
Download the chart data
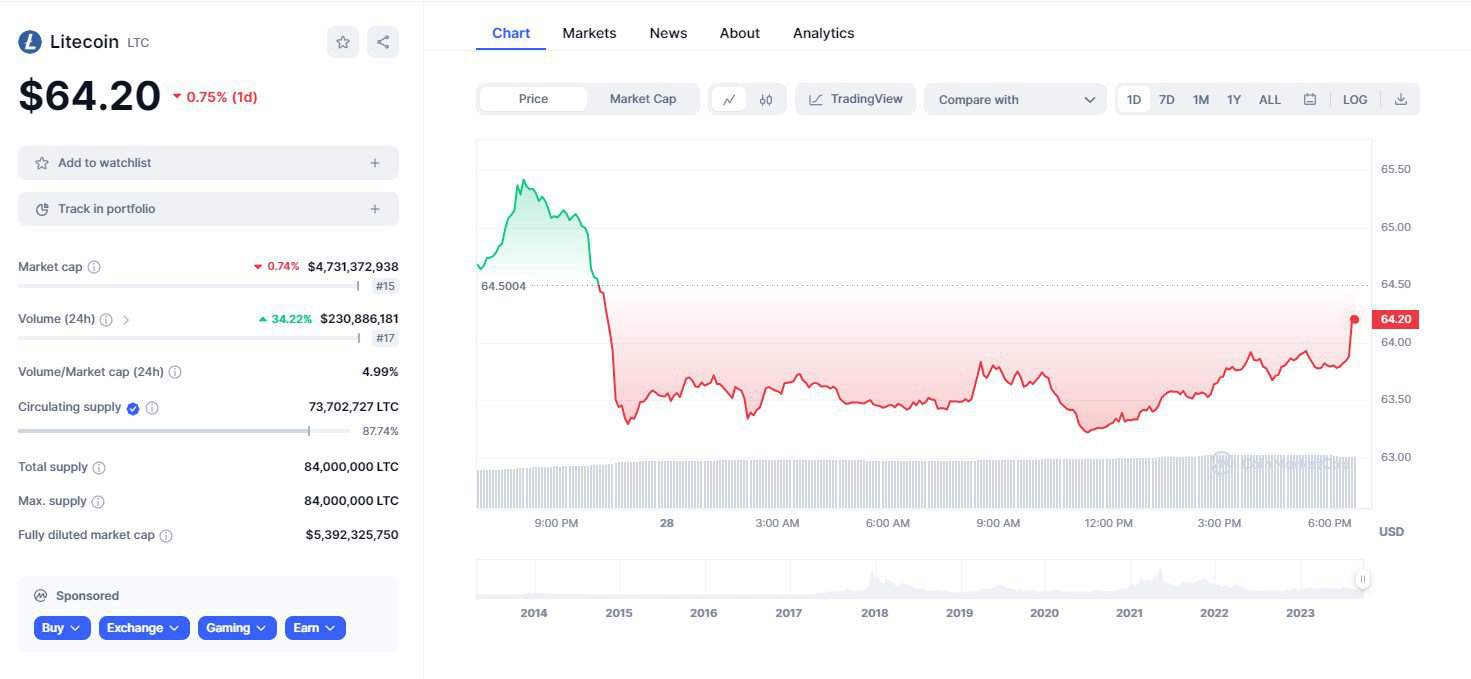tap(1401, 99)
